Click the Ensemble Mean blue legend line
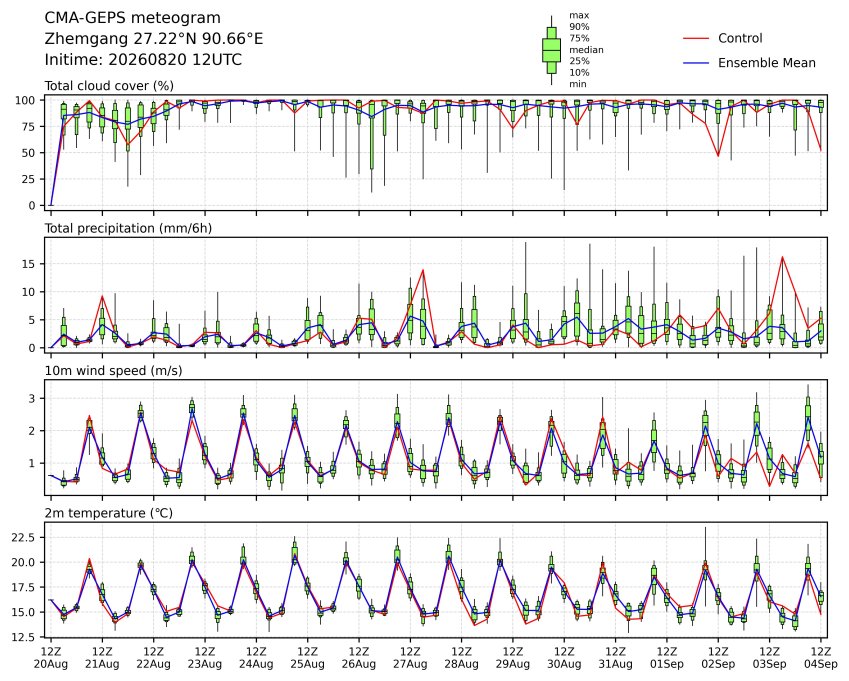Image resolution: width=849 pixels, height=681 pixels. 696,63
